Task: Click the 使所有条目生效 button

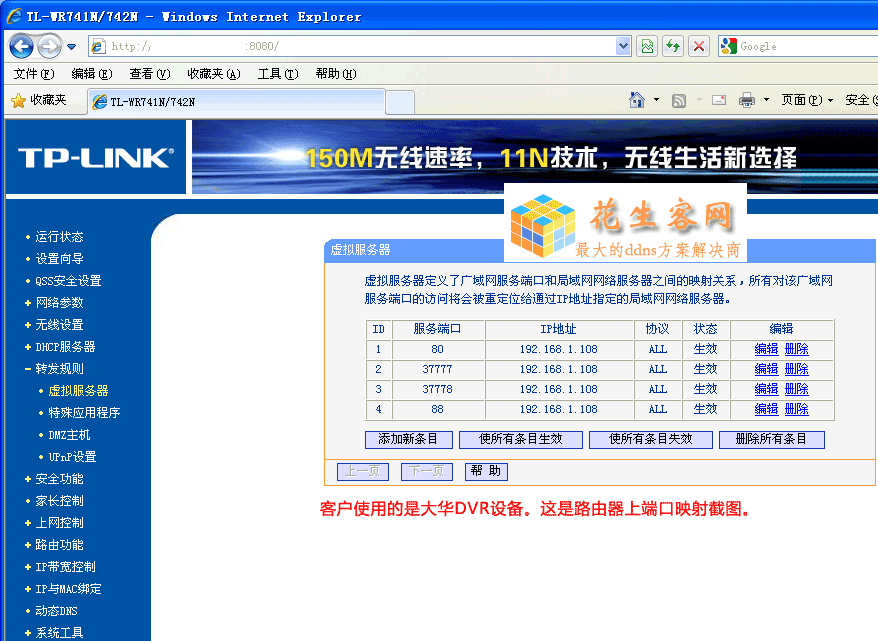Action: pos(520,439)
